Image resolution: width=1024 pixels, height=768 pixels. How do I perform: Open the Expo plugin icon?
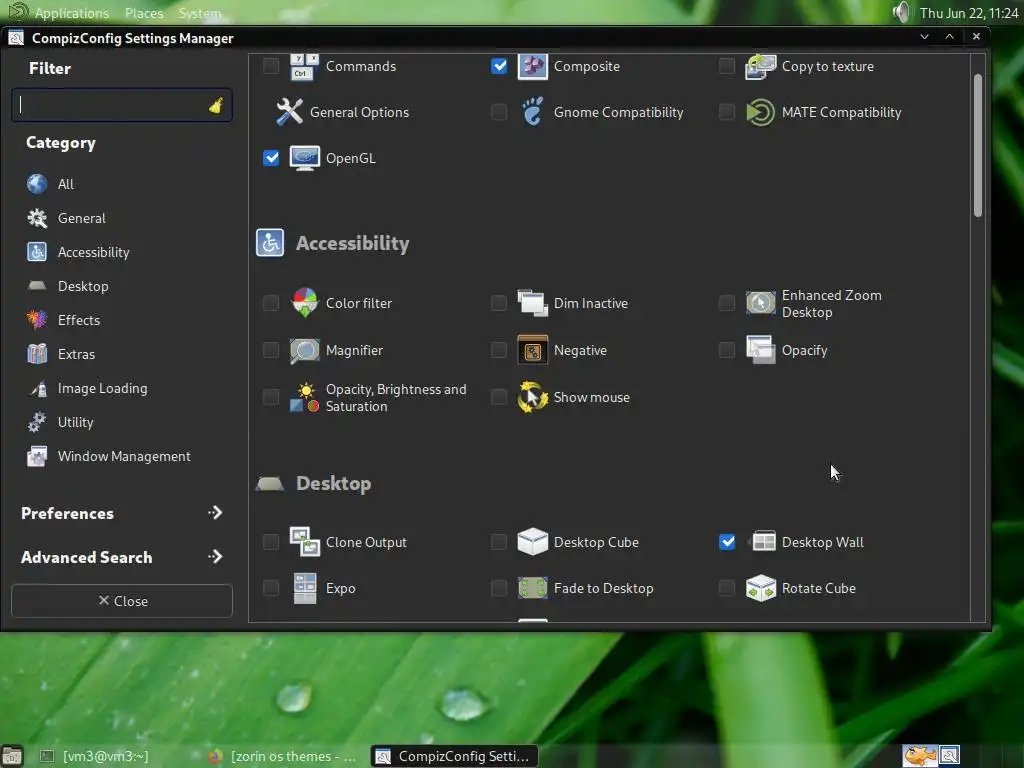pyautogui.click(x=304, y=588)
